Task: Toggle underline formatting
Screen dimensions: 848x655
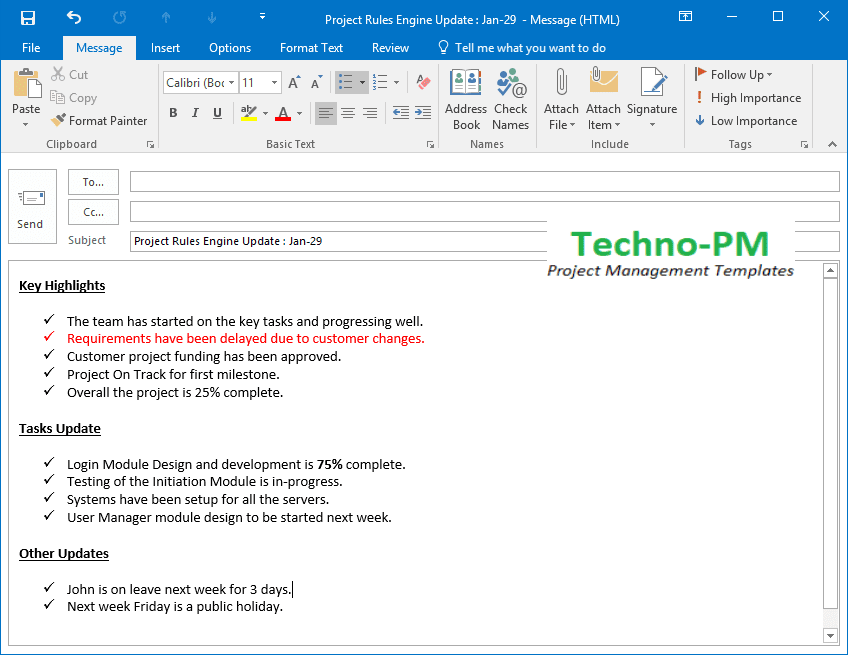Action: click(x=217, y=113)
